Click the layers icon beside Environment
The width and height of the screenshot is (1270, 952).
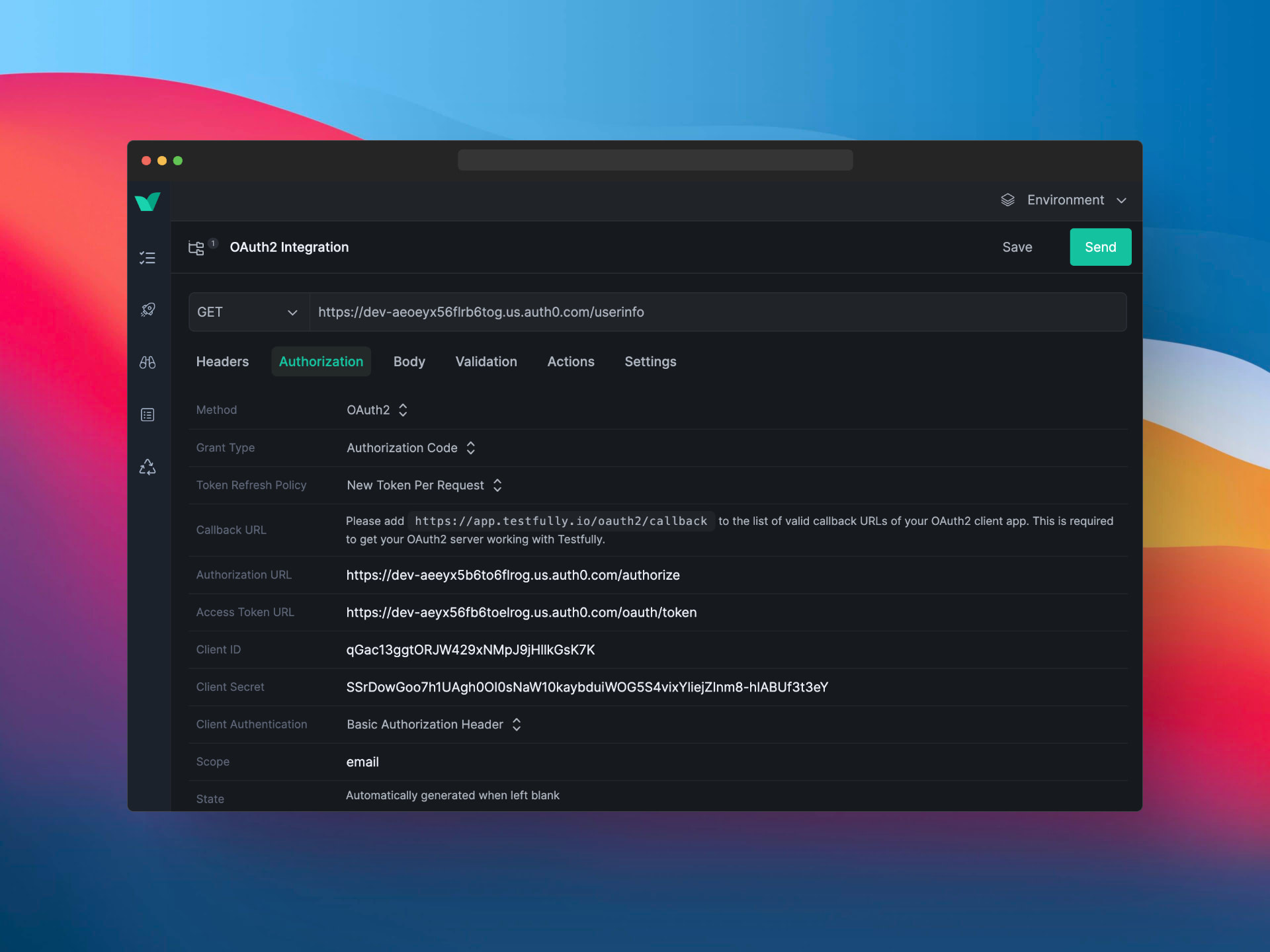point(1007,200)
